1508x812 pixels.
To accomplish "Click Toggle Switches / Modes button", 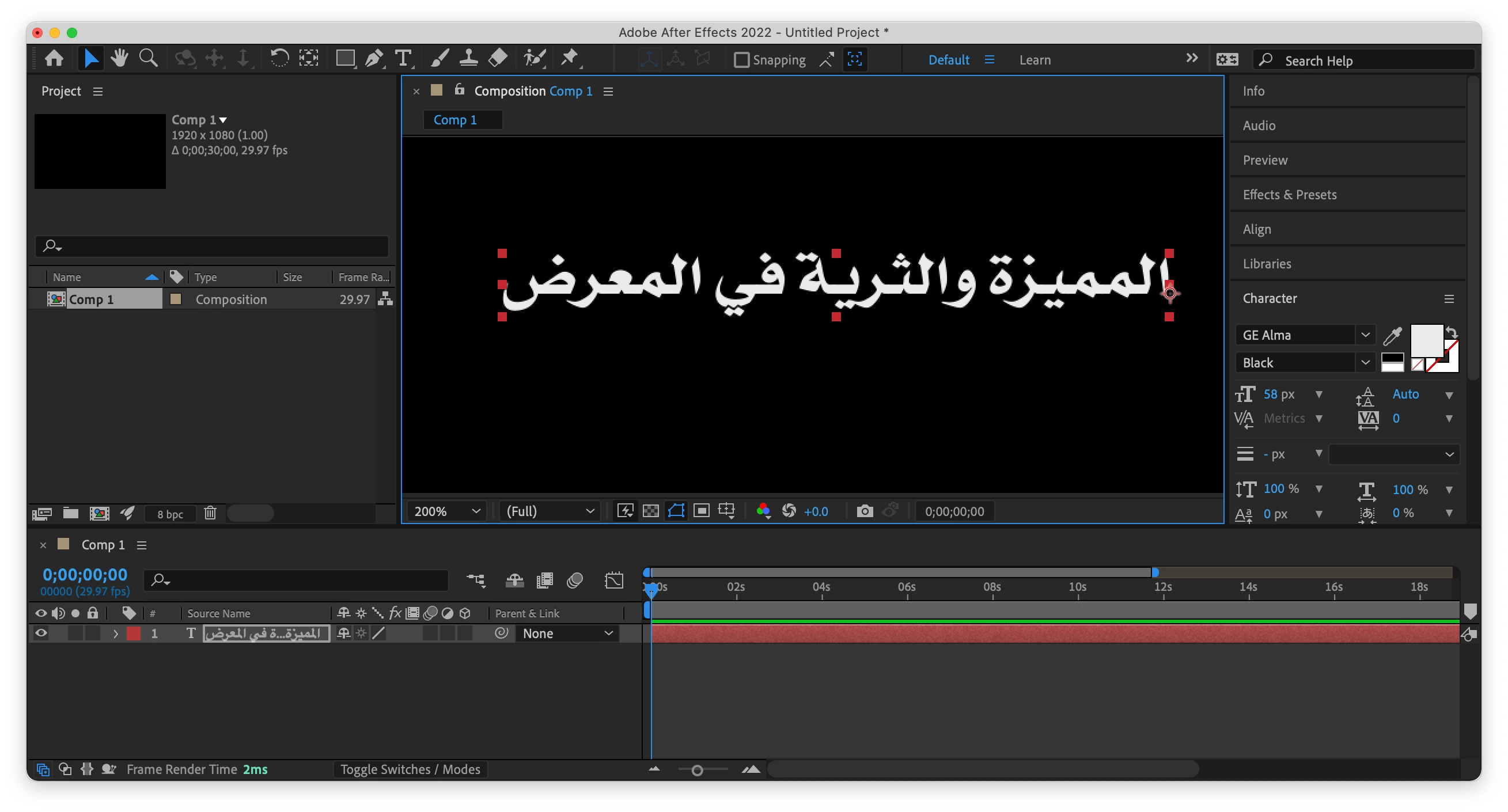I will 410,769.
